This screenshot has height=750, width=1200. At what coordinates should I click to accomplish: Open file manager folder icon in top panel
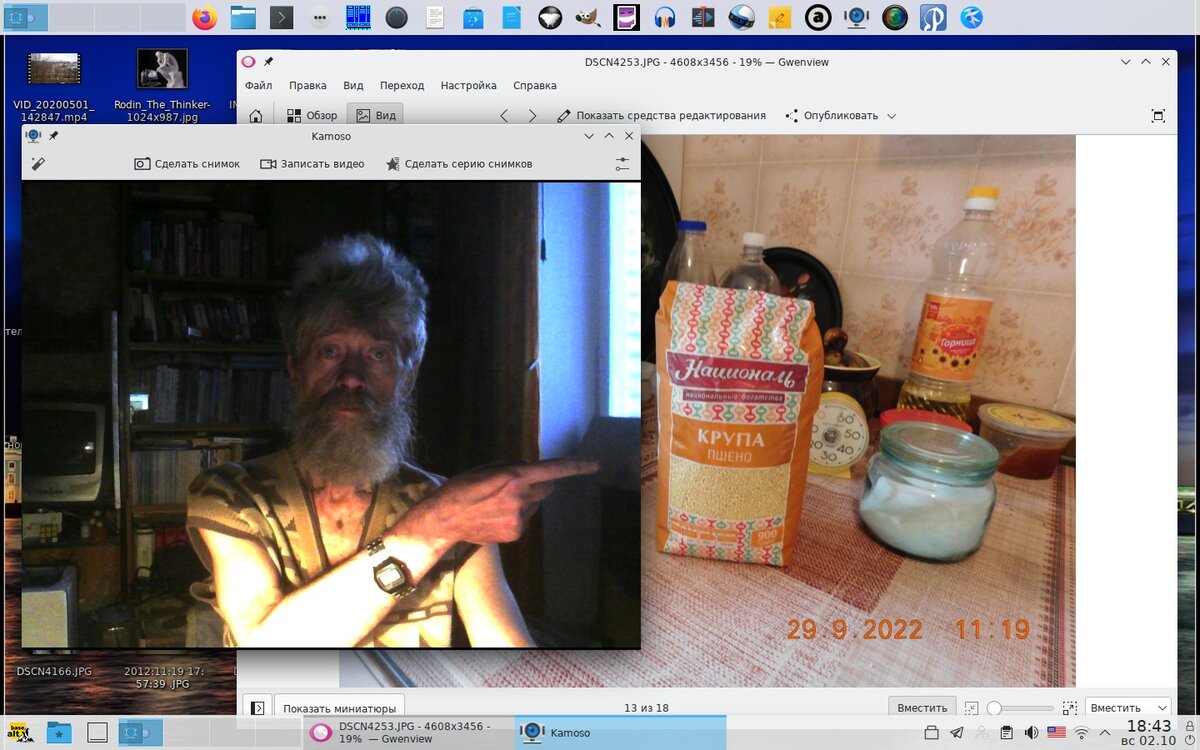coord(243,17)
